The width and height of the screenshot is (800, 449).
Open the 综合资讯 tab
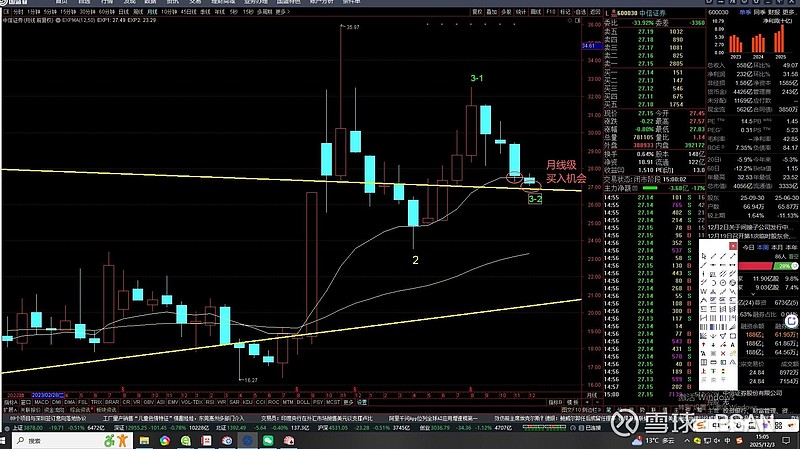pos(80,409)
